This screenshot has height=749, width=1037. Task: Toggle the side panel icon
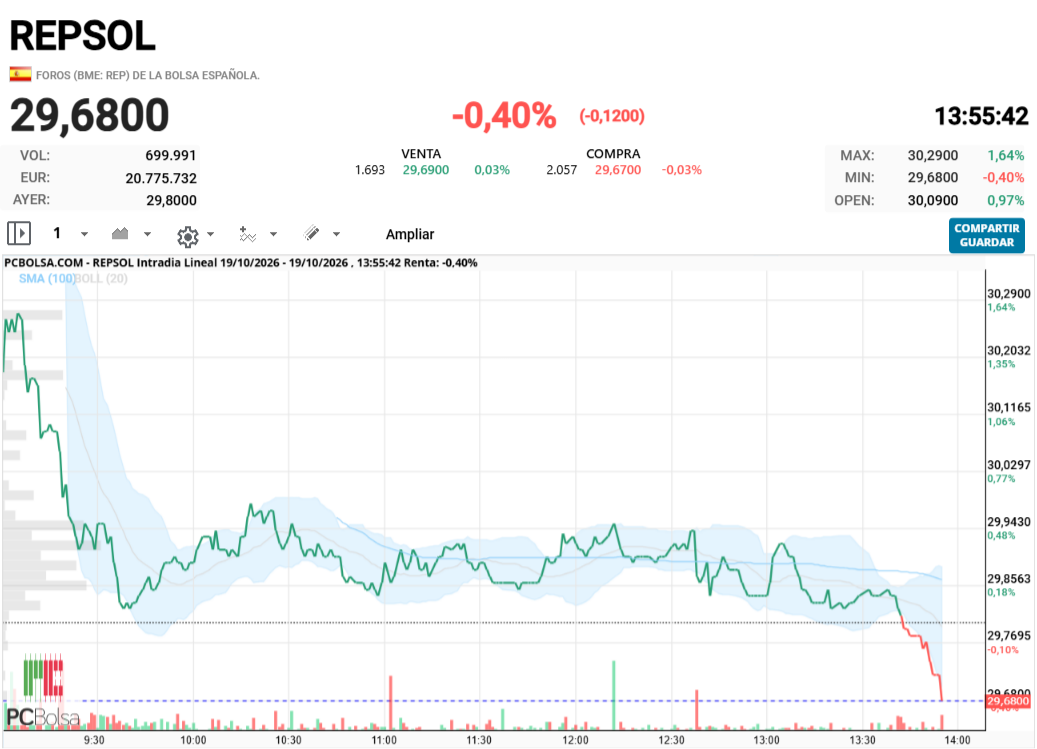point(19,233)
